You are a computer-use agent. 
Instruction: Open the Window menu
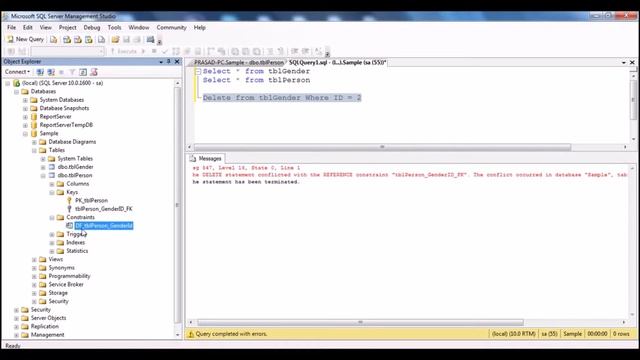pyautogui.click(x=139, y=27)
